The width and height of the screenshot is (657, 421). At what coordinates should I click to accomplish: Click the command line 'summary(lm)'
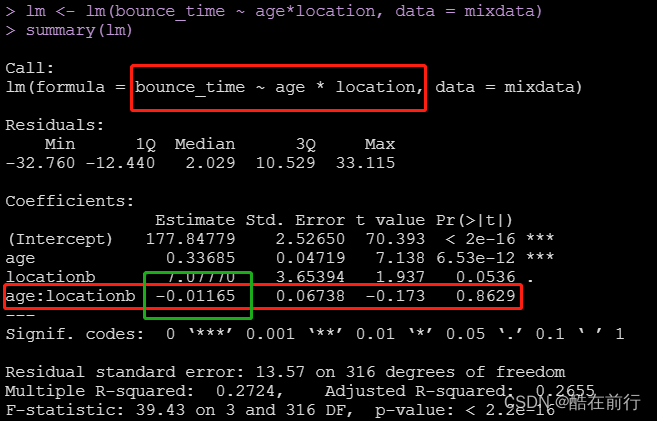(79, 31)
